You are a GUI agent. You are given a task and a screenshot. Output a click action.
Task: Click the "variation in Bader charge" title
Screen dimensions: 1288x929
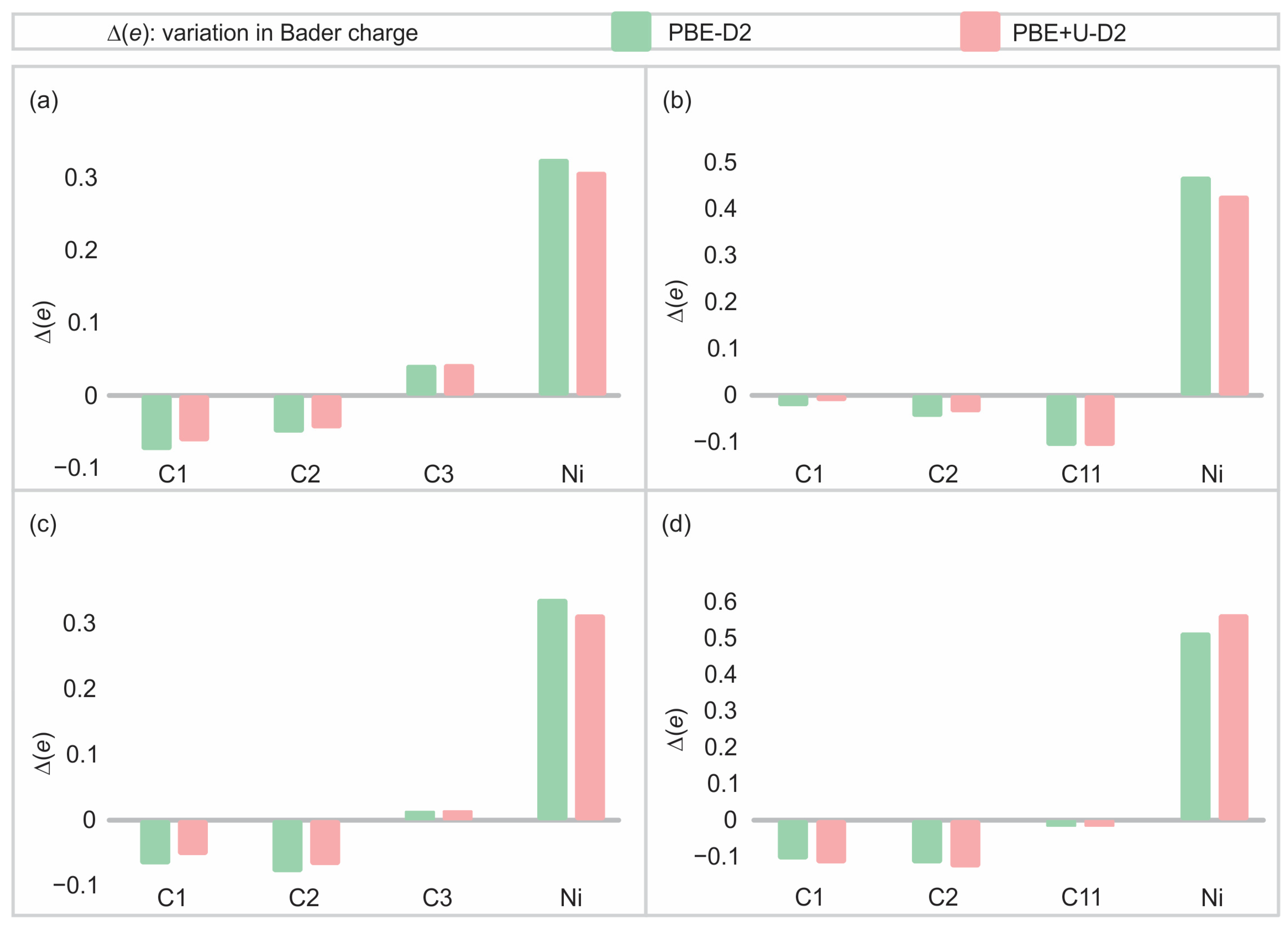point(262,33)
